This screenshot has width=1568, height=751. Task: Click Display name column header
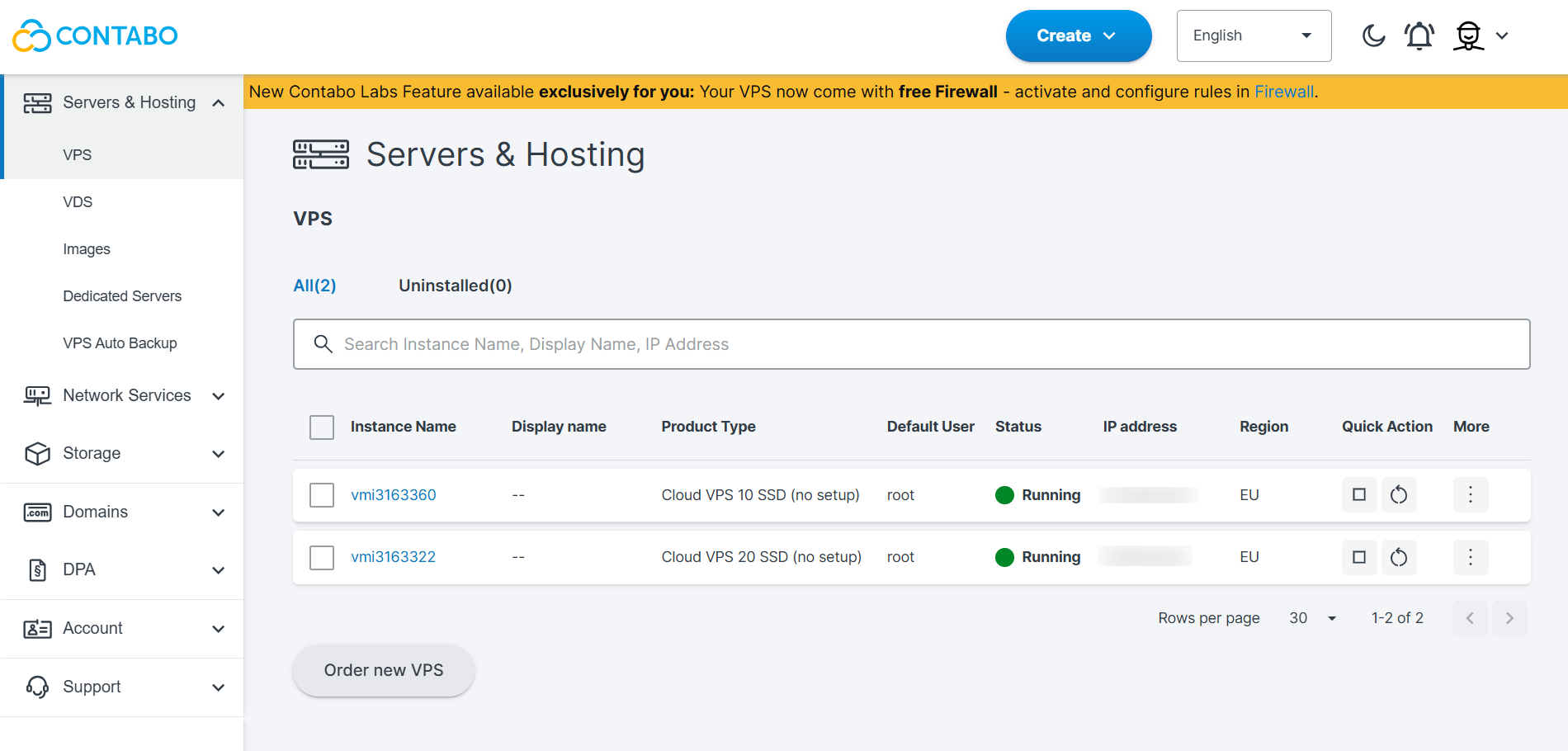click(559, 427)
